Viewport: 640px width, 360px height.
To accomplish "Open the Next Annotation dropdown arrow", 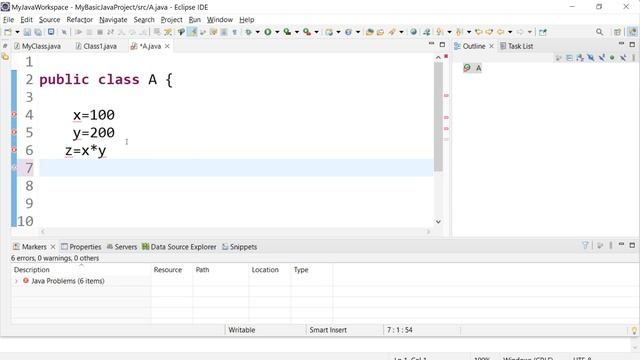I will (x=449, y=32).
